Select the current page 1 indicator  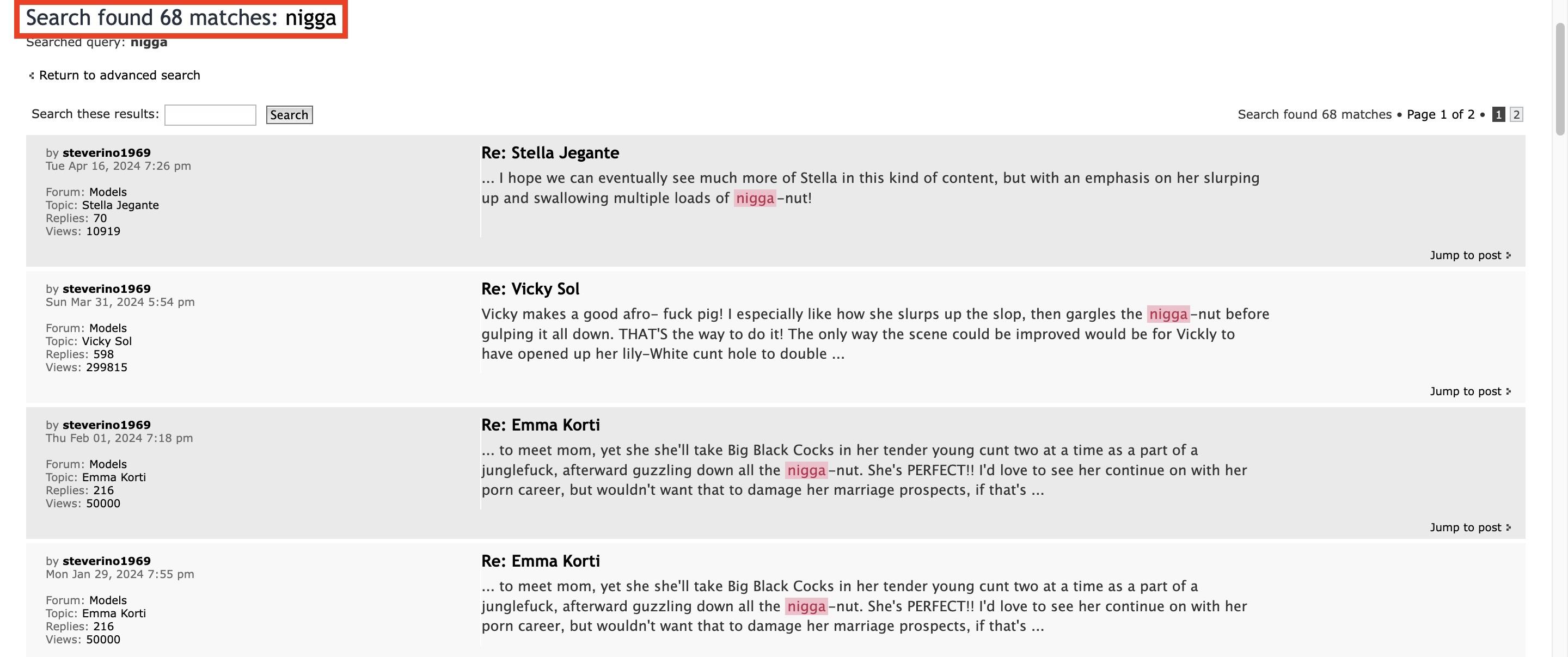pyautogui.click(x=1499, y=114)
